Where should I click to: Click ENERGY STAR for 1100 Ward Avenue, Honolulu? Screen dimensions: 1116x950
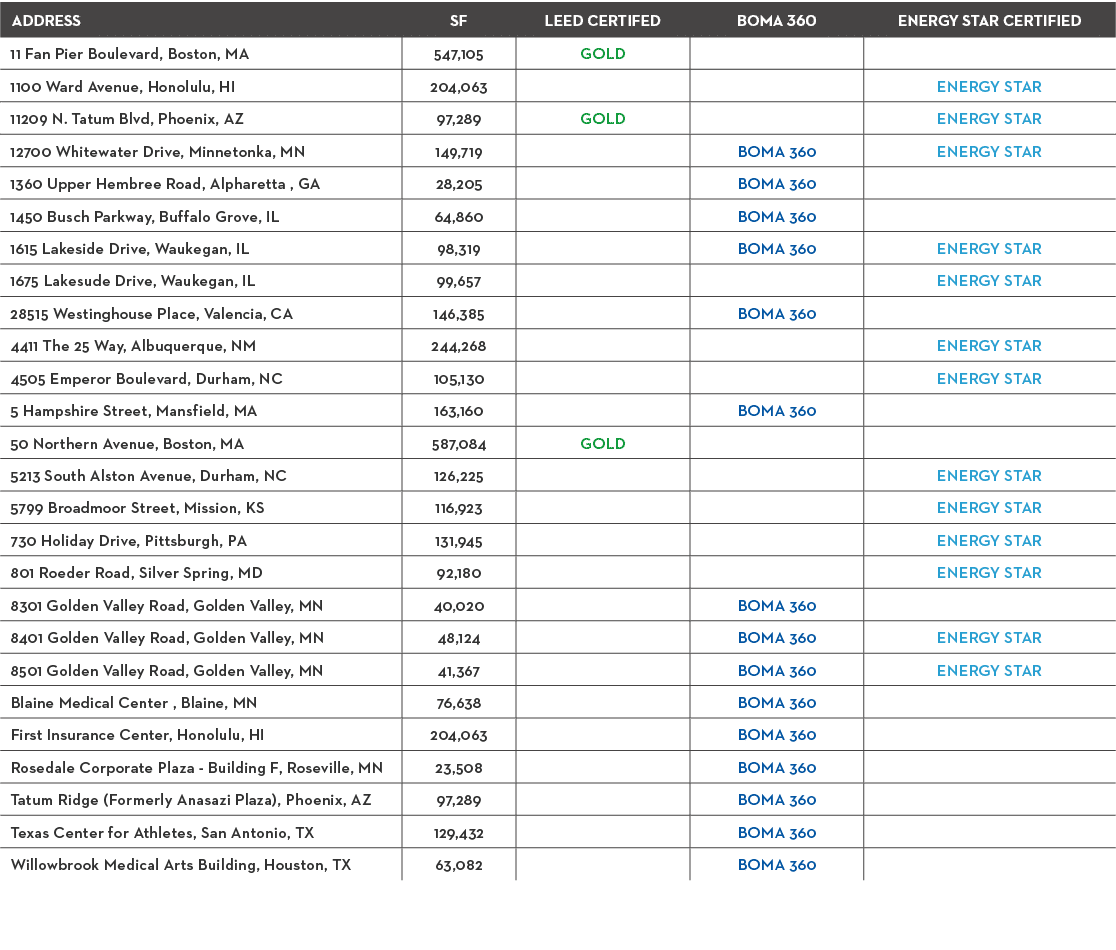(x=989, y=87)
